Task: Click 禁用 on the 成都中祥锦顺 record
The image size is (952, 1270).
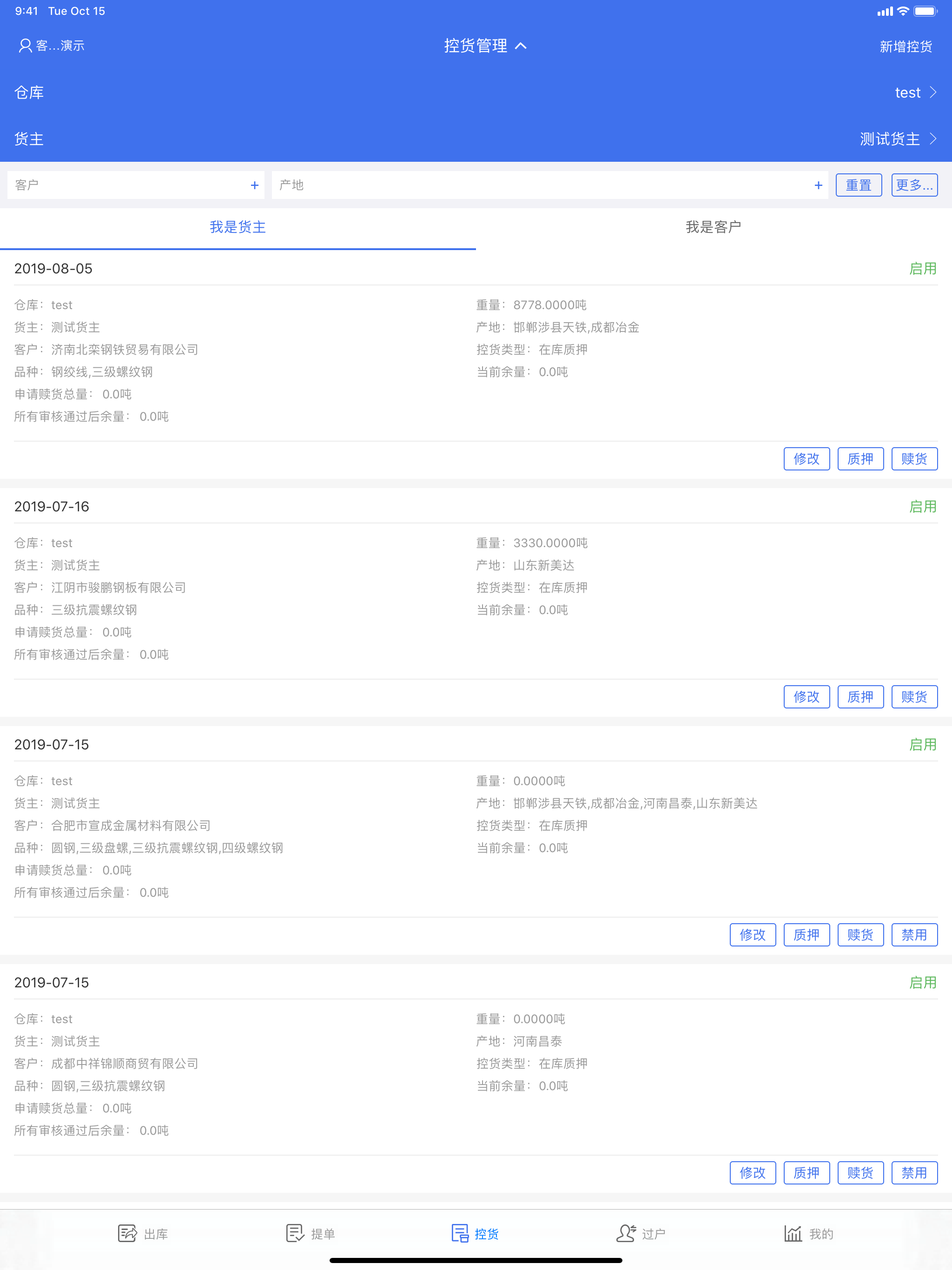Action: [x=914, y=1173]
